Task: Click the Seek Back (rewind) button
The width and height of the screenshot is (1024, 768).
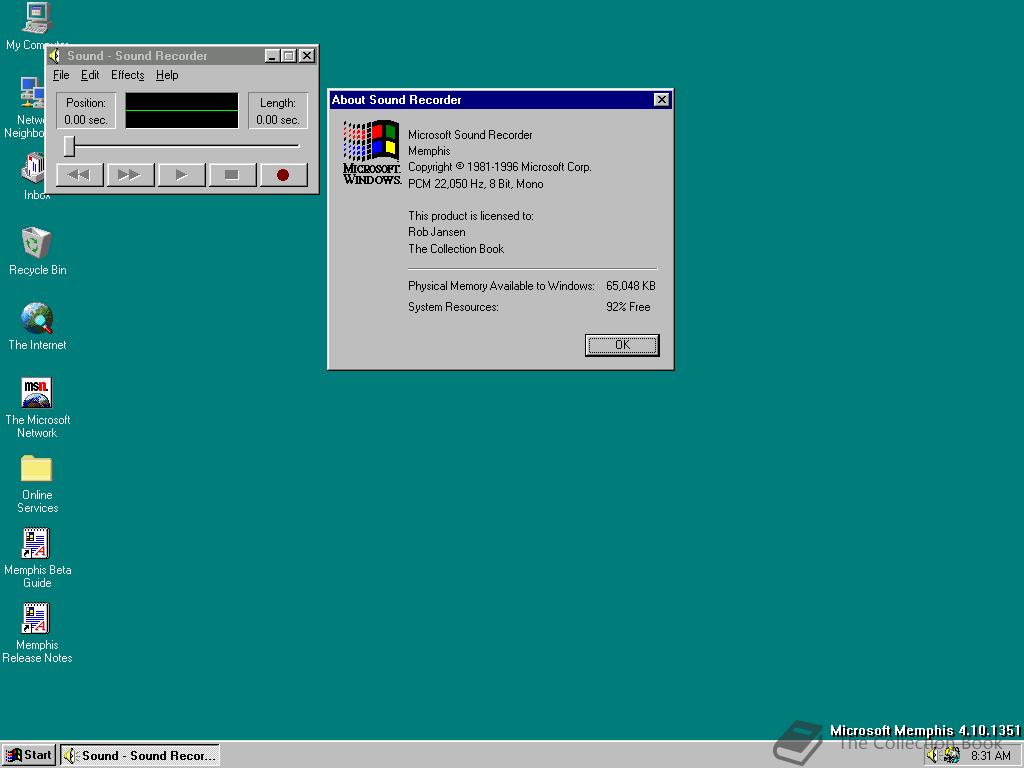Action: pyautogui.click(x=78, y=174)
